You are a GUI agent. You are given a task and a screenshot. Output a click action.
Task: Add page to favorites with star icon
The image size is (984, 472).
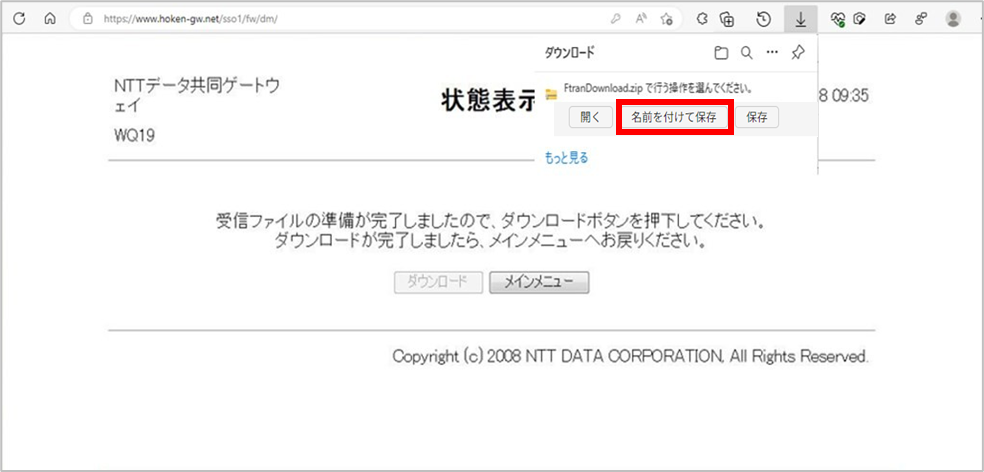pyautogui.click(x=667, y=18)
